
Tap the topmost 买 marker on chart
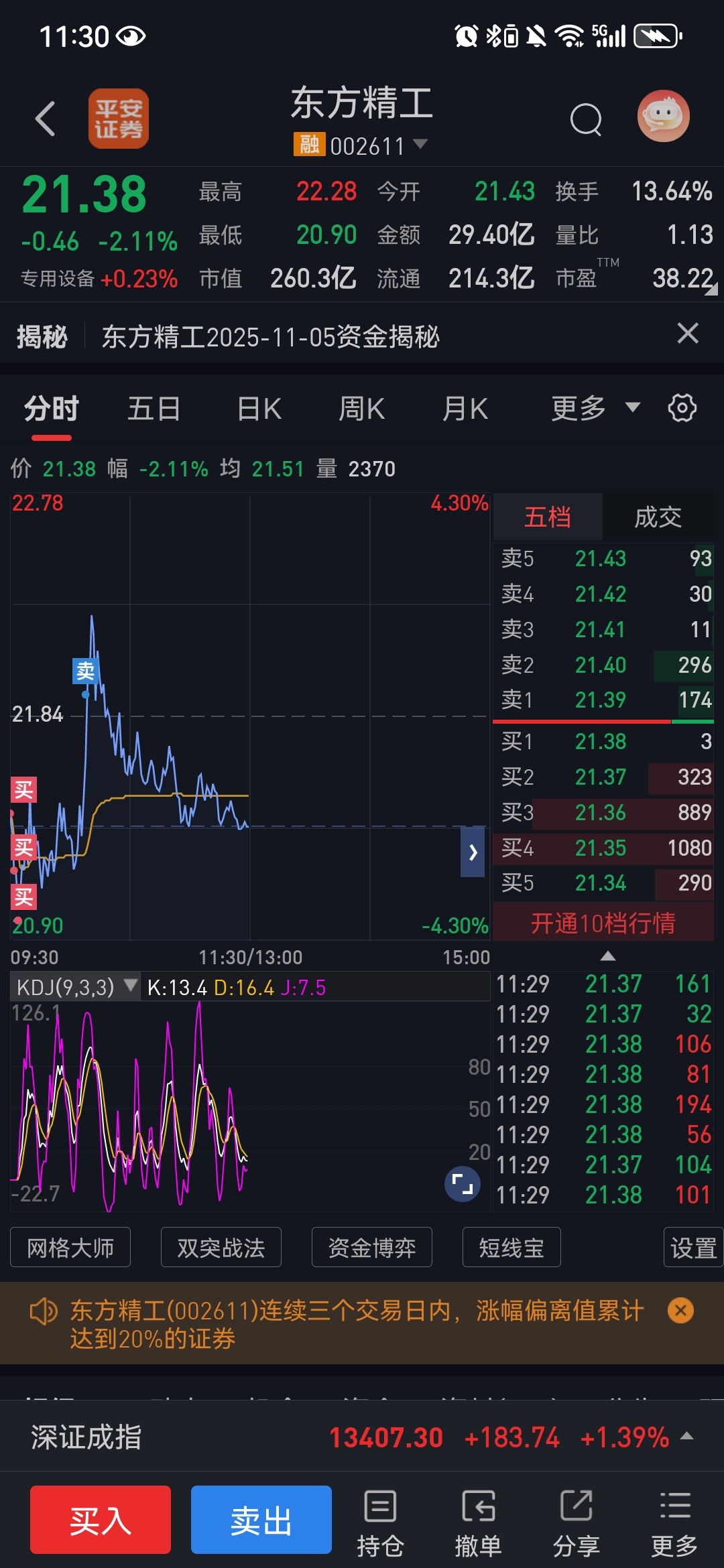(23, 790)
